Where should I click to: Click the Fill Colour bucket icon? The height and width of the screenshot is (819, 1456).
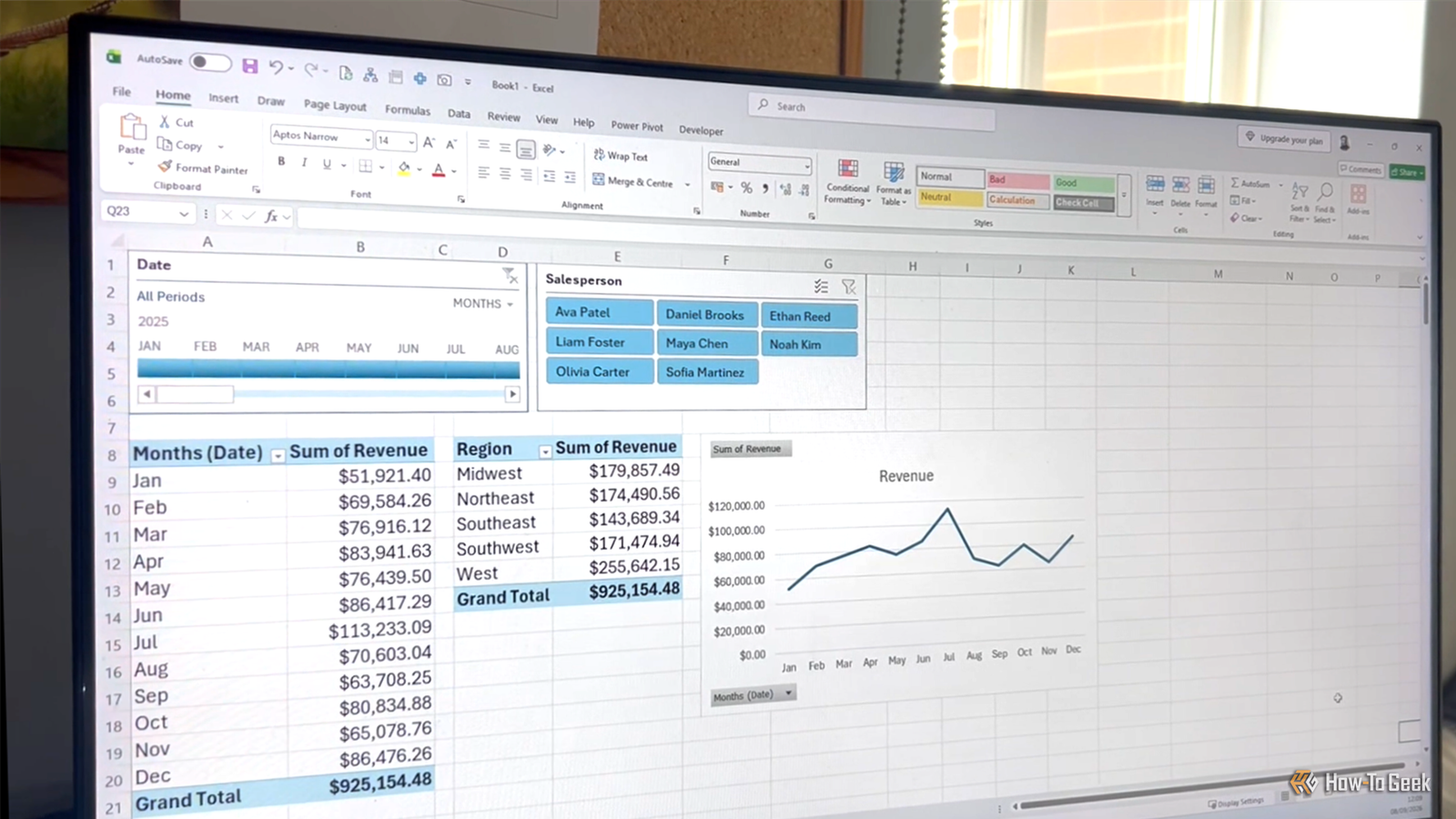(x=404, y=167)
